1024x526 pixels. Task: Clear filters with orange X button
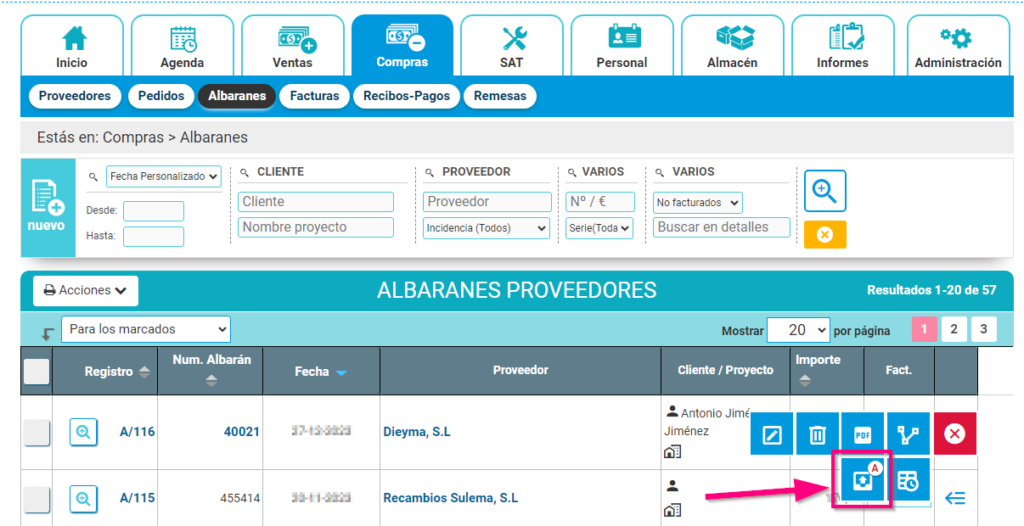click(825, 235)
